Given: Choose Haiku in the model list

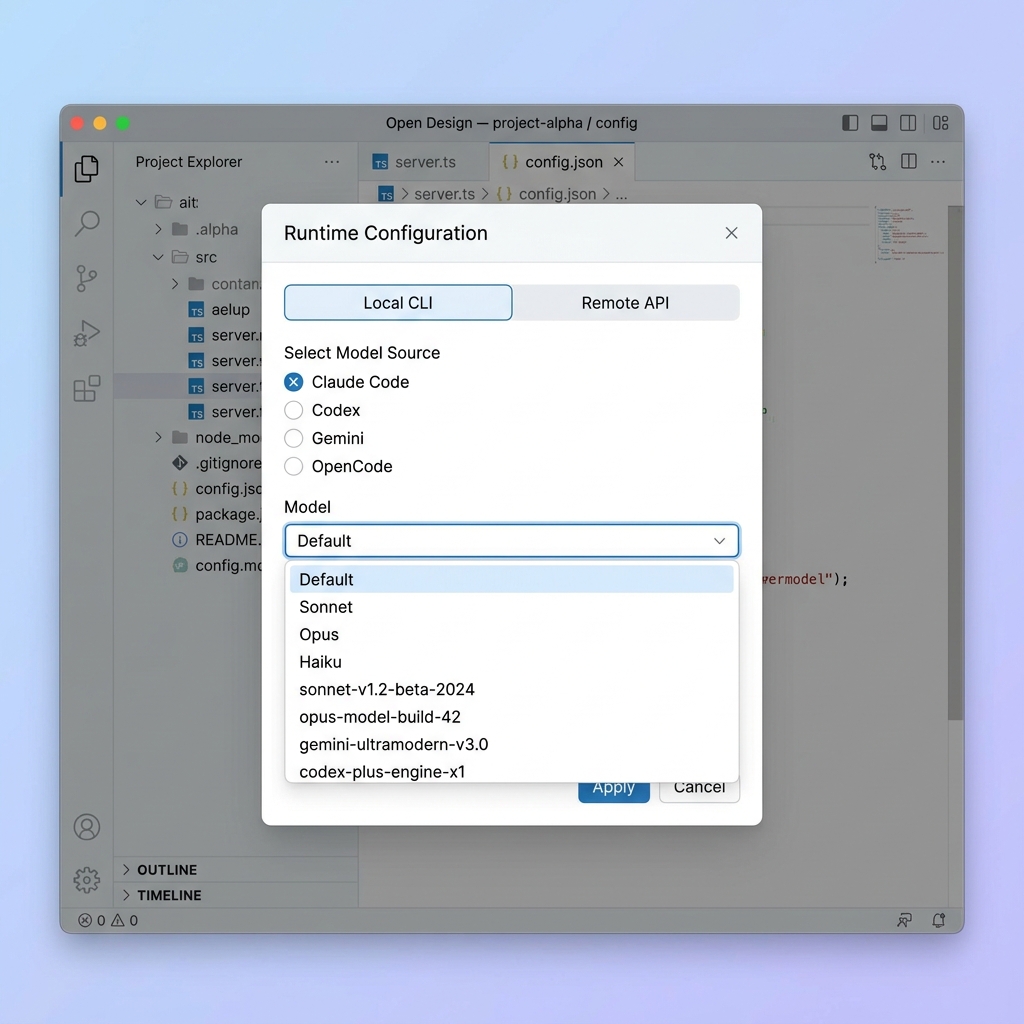Looking at the screenshot, I should coord(511,662).
